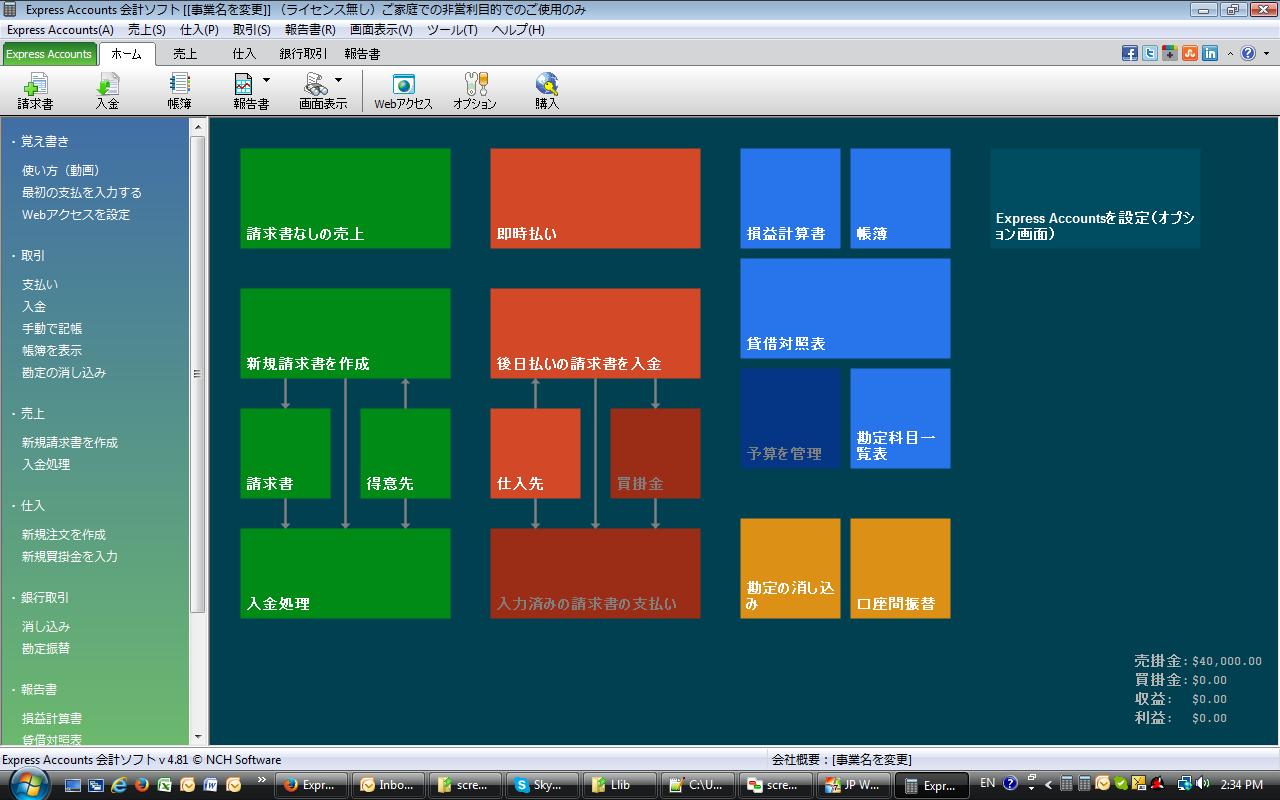Click 新規買掛金を入力 sidebar link
Screen dimensions: 1280x800
click(70, 557)
